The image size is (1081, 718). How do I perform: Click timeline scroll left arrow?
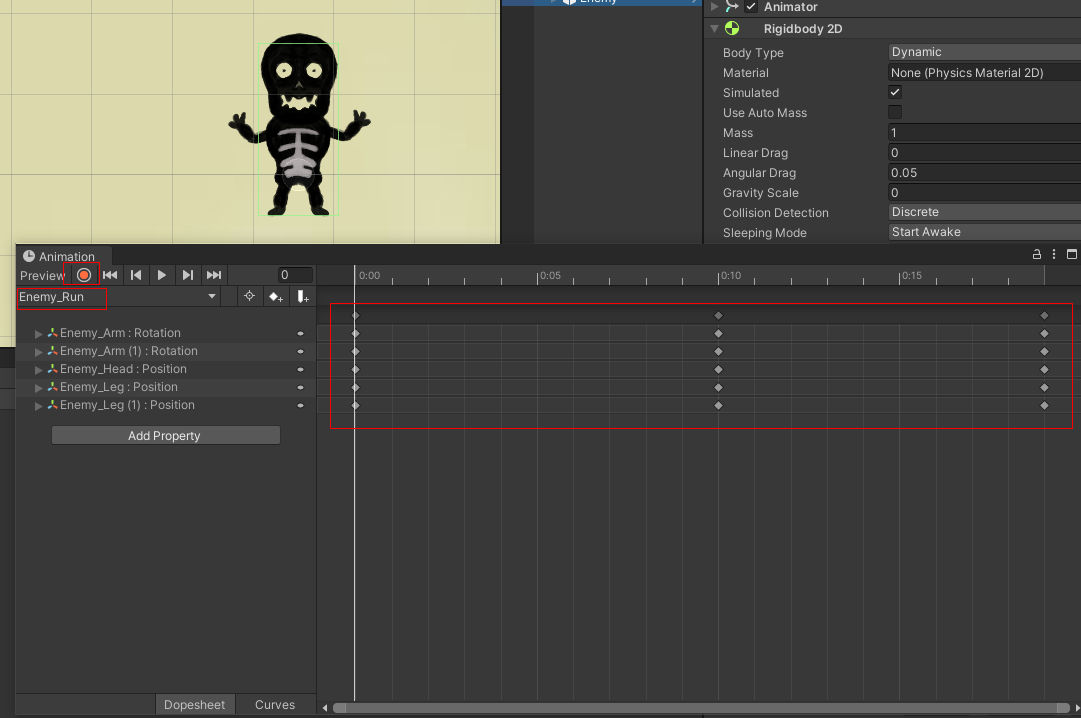[325, 708]
